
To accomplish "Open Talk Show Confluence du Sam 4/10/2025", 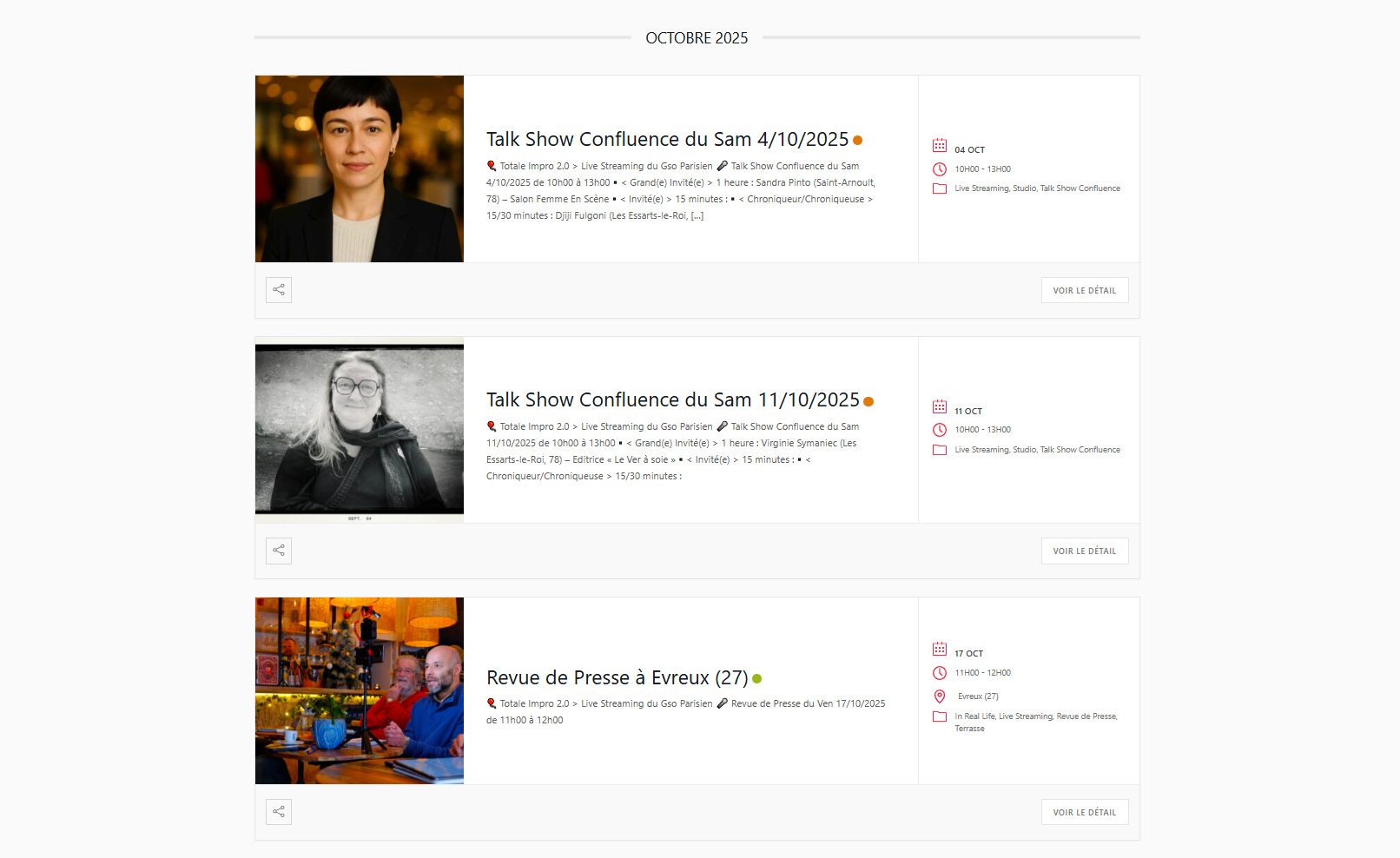I will (667, 139).
